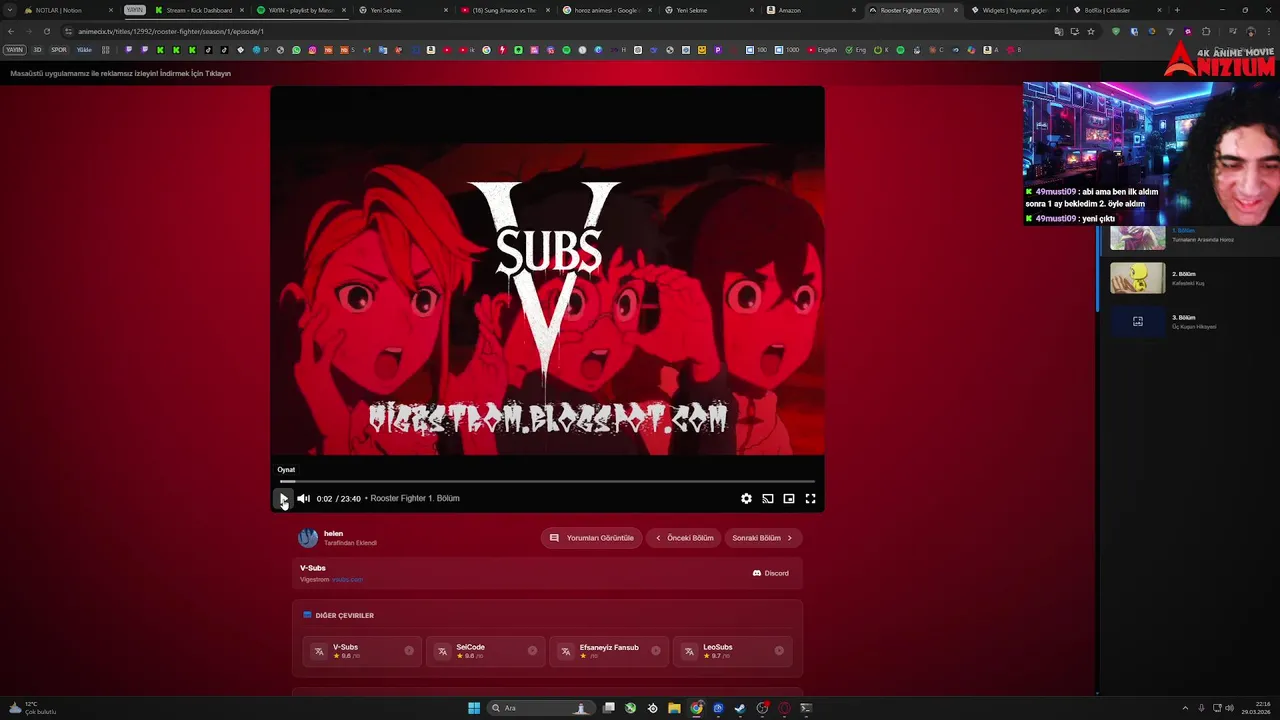Screen dimensions: 1280x720
Task: Open English bookmark folder
Action: click(822, 50)
